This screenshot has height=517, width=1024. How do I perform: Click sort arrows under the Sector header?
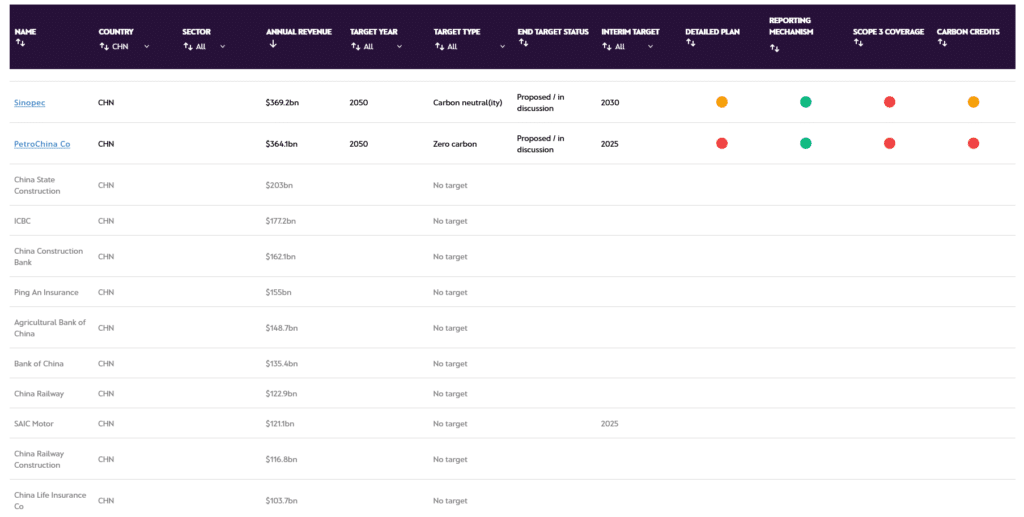[187, 46]
